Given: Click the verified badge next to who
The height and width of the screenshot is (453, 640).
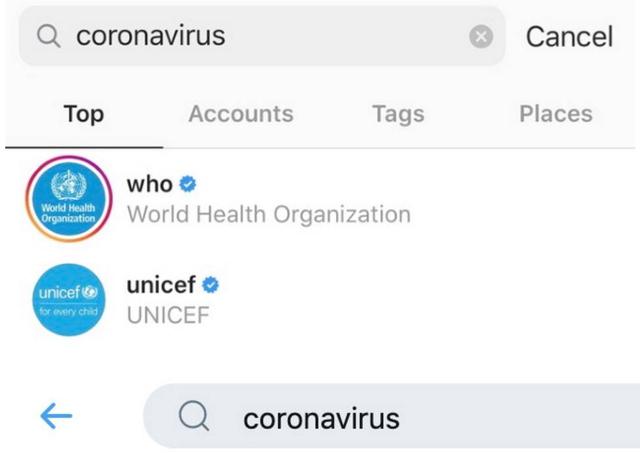Looking at the screenshot, I should 188,185.
